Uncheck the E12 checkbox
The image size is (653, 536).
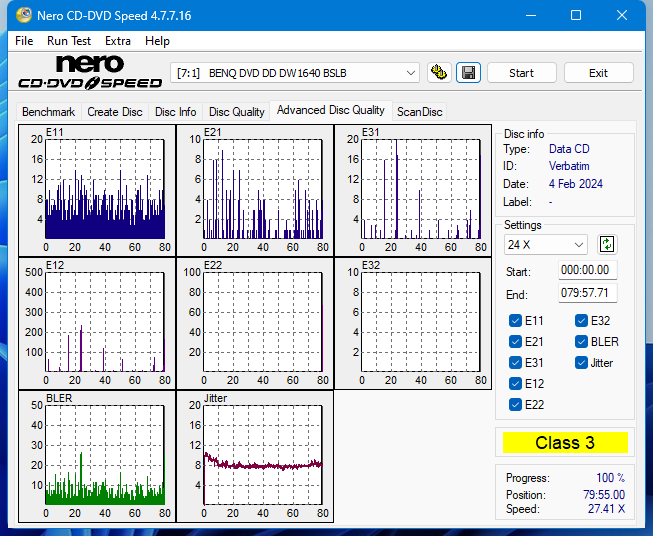tap(515, 384)
